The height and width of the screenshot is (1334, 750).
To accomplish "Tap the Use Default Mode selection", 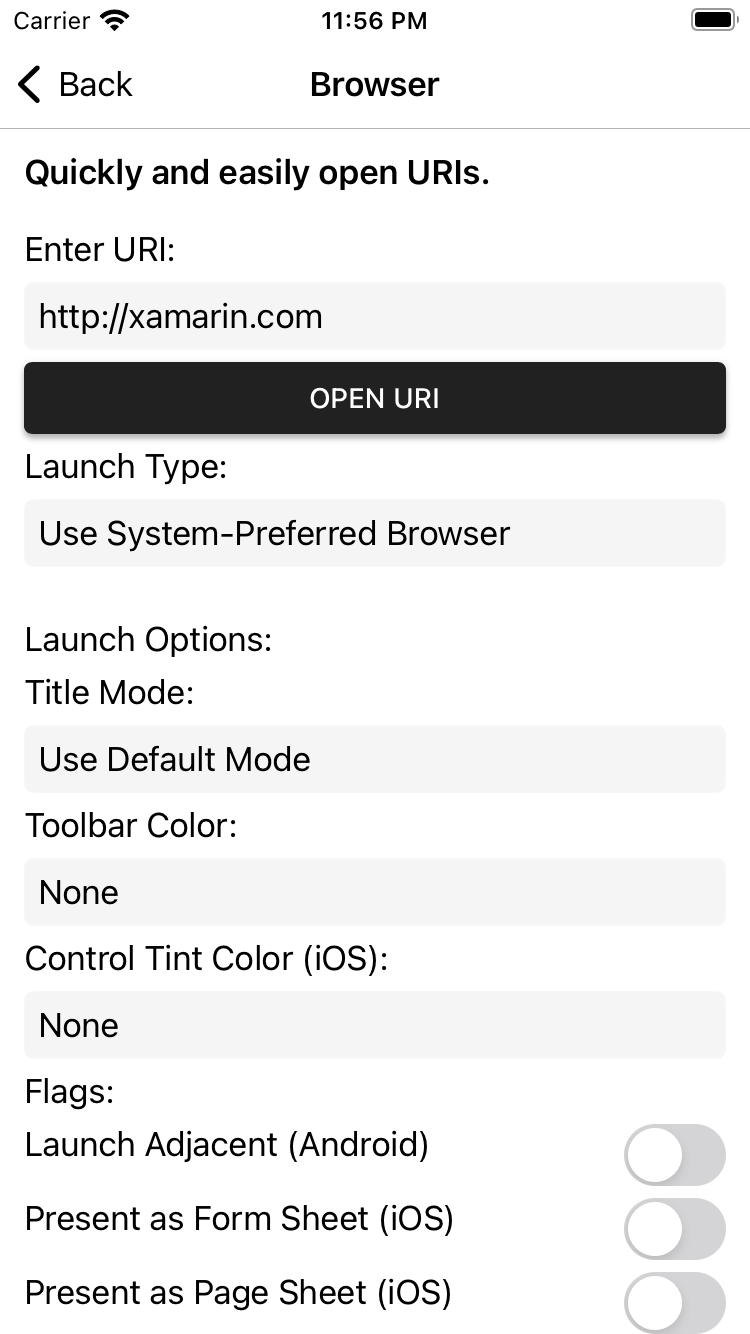I will coord(375,759).
